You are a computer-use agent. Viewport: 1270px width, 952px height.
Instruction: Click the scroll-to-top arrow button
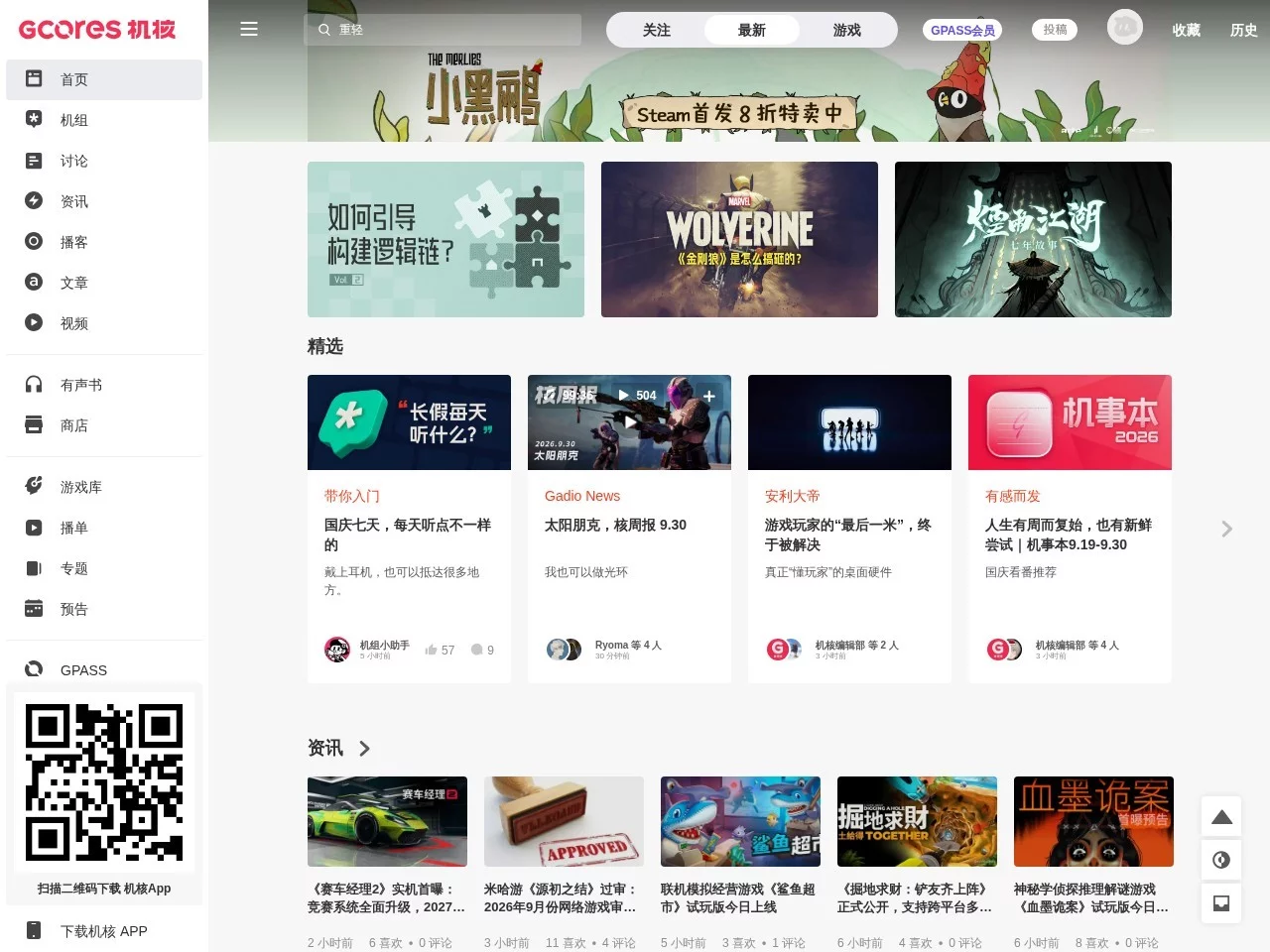tap(1221, 817)
